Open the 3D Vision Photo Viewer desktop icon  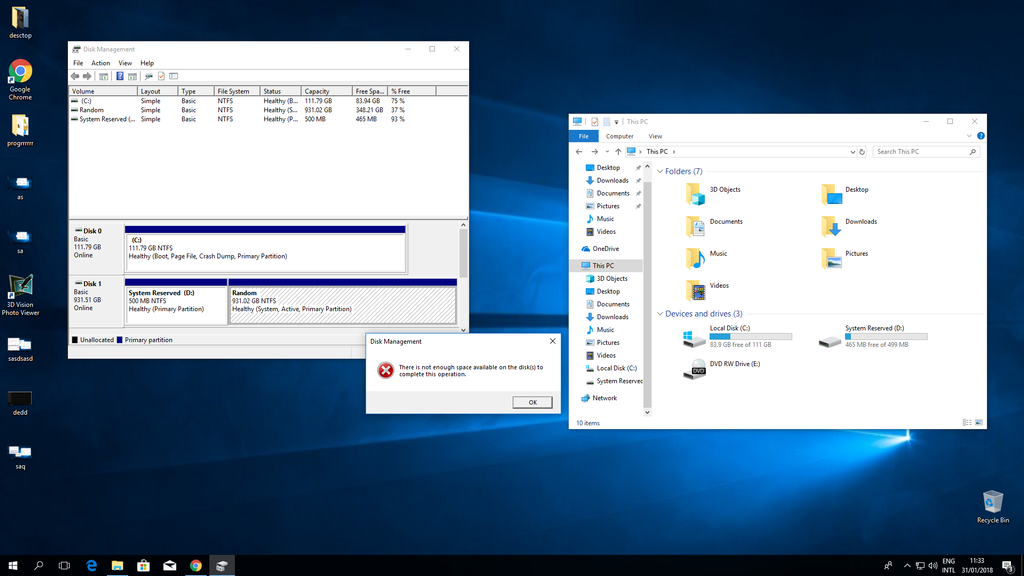point(20,295)
